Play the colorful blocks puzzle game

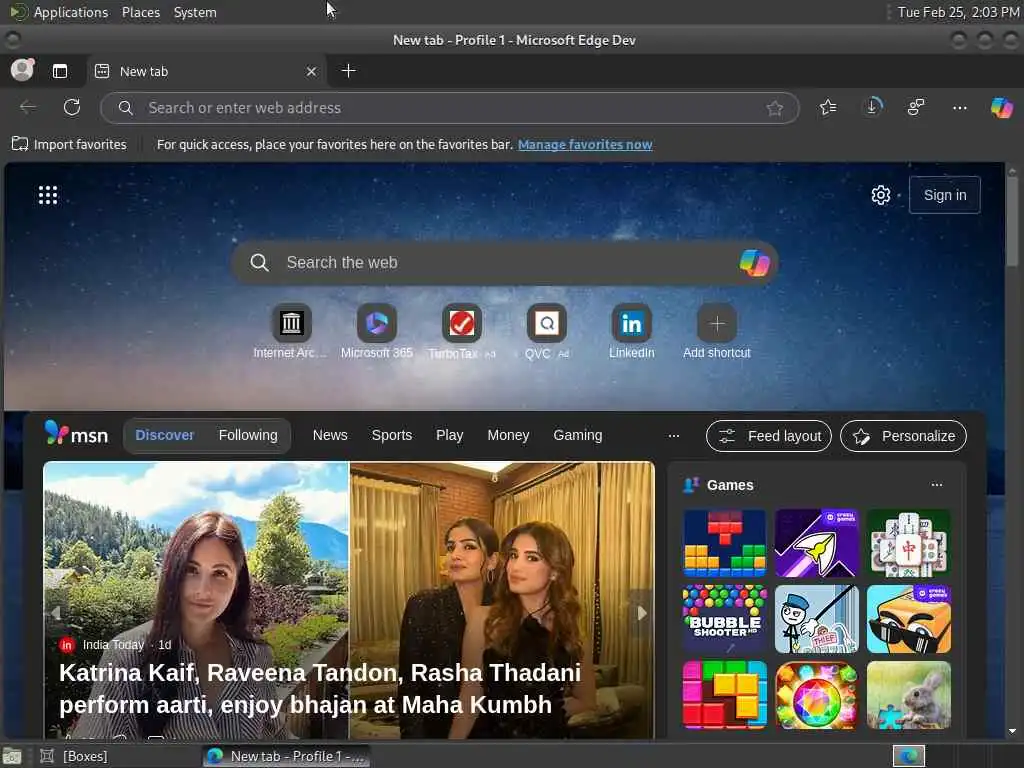tap(724, 695)
